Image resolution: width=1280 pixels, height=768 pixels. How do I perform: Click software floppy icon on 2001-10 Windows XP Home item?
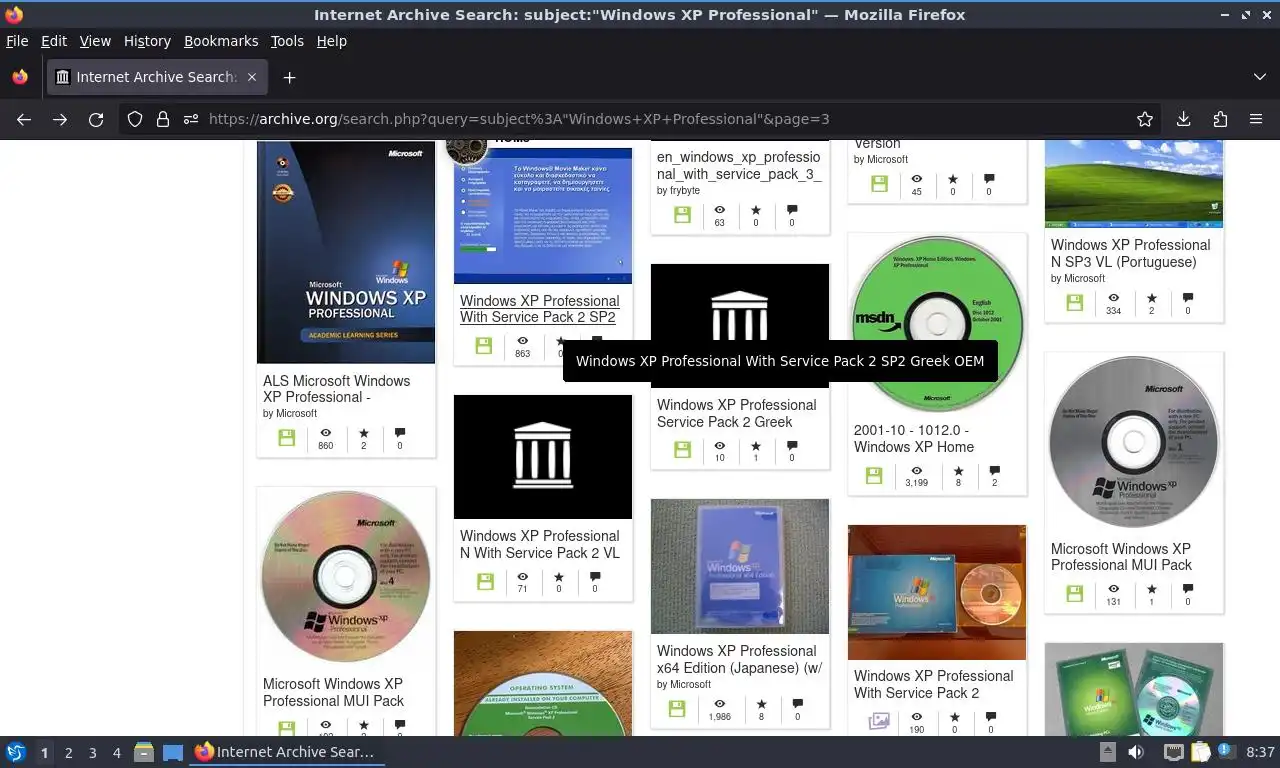point(874,476)
